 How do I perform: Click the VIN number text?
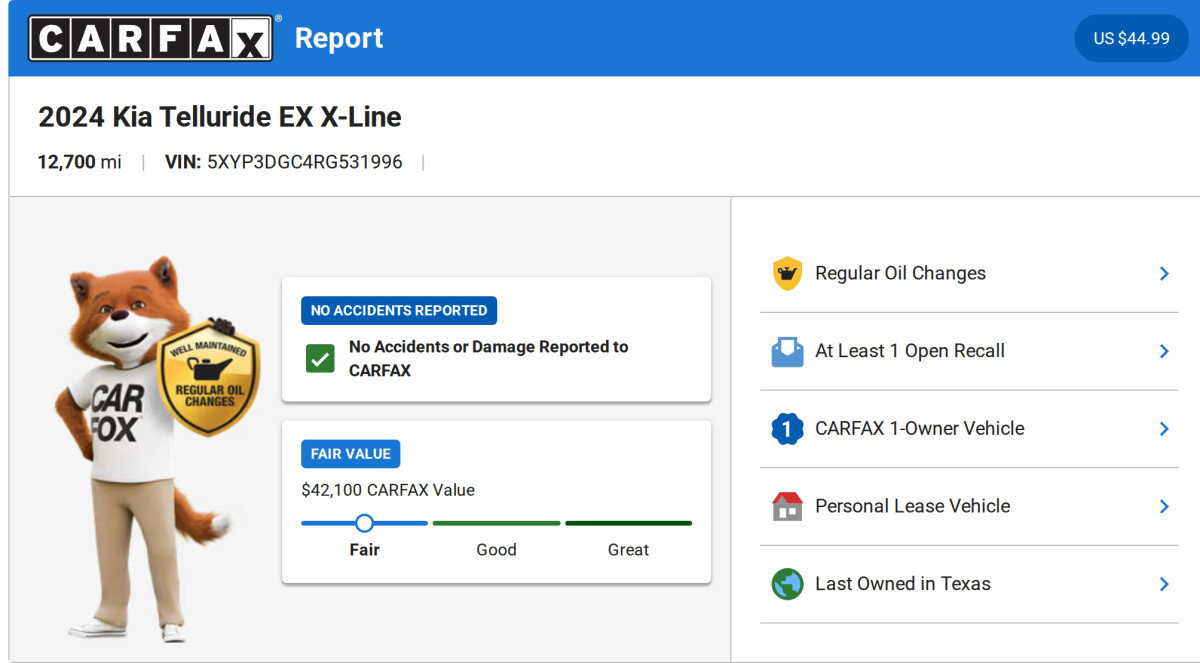(304, 162)
